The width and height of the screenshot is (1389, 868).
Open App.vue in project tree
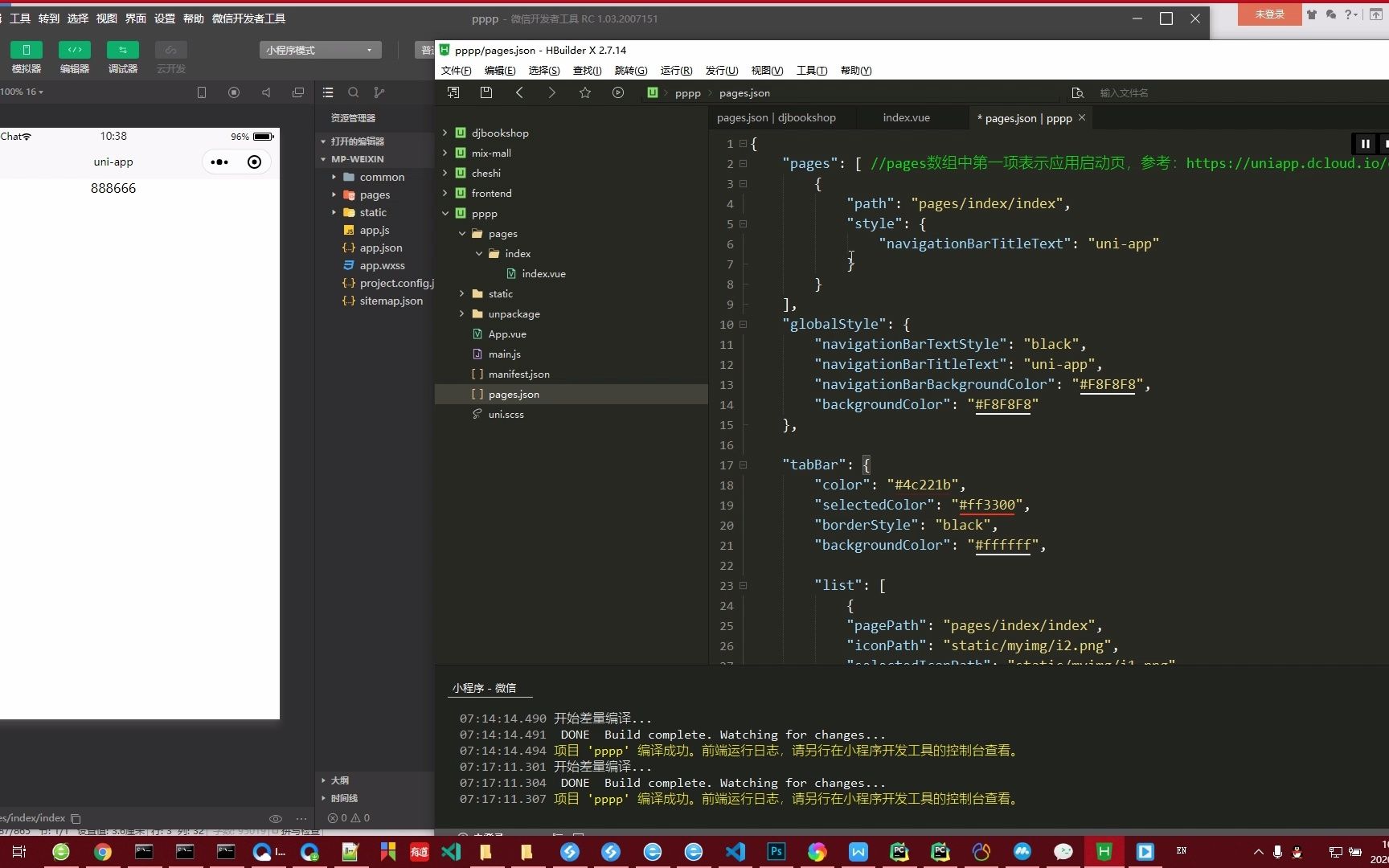[507, 334]
